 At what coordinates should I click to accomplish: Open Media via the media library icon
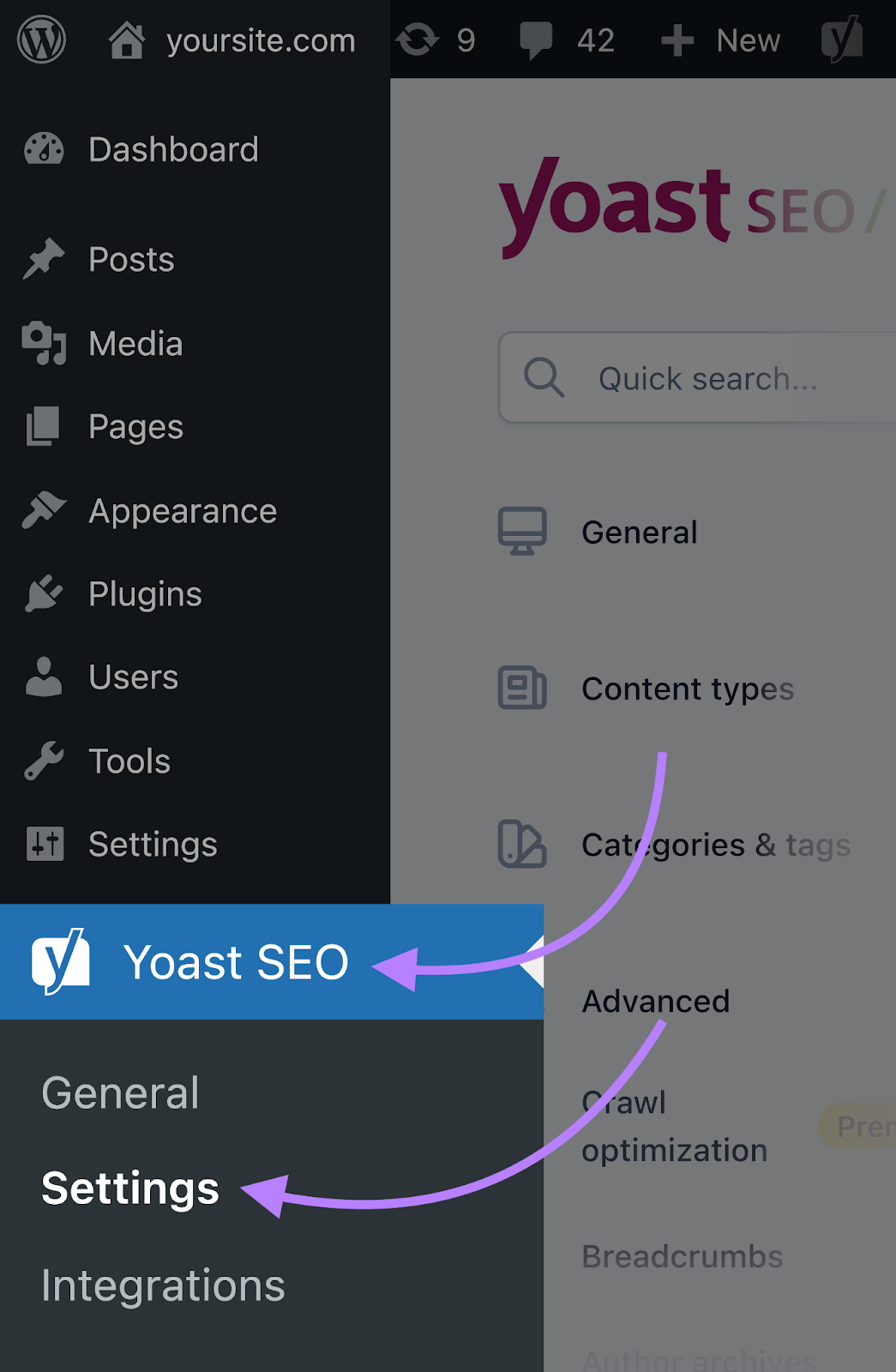[42, 343]
